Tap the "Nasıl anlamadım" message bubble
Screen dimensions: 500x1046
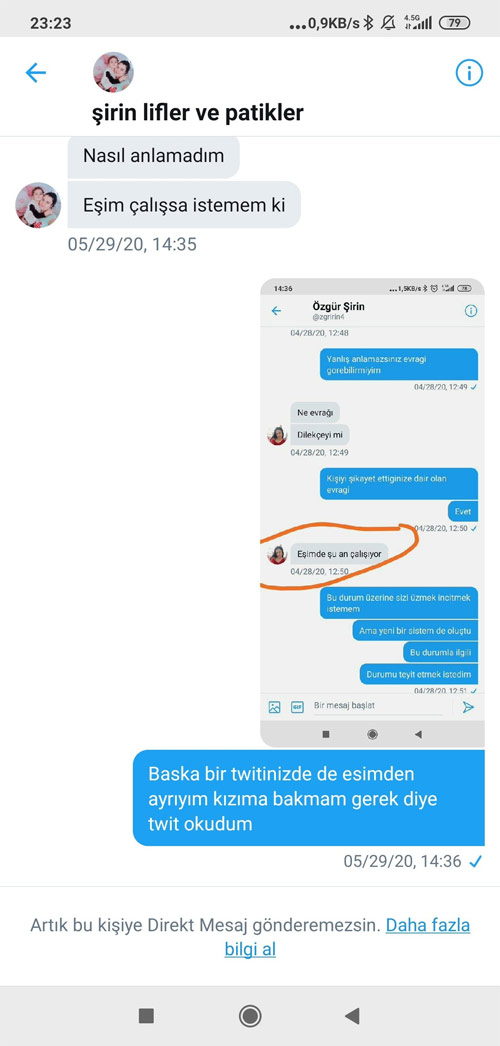point(153,156)
